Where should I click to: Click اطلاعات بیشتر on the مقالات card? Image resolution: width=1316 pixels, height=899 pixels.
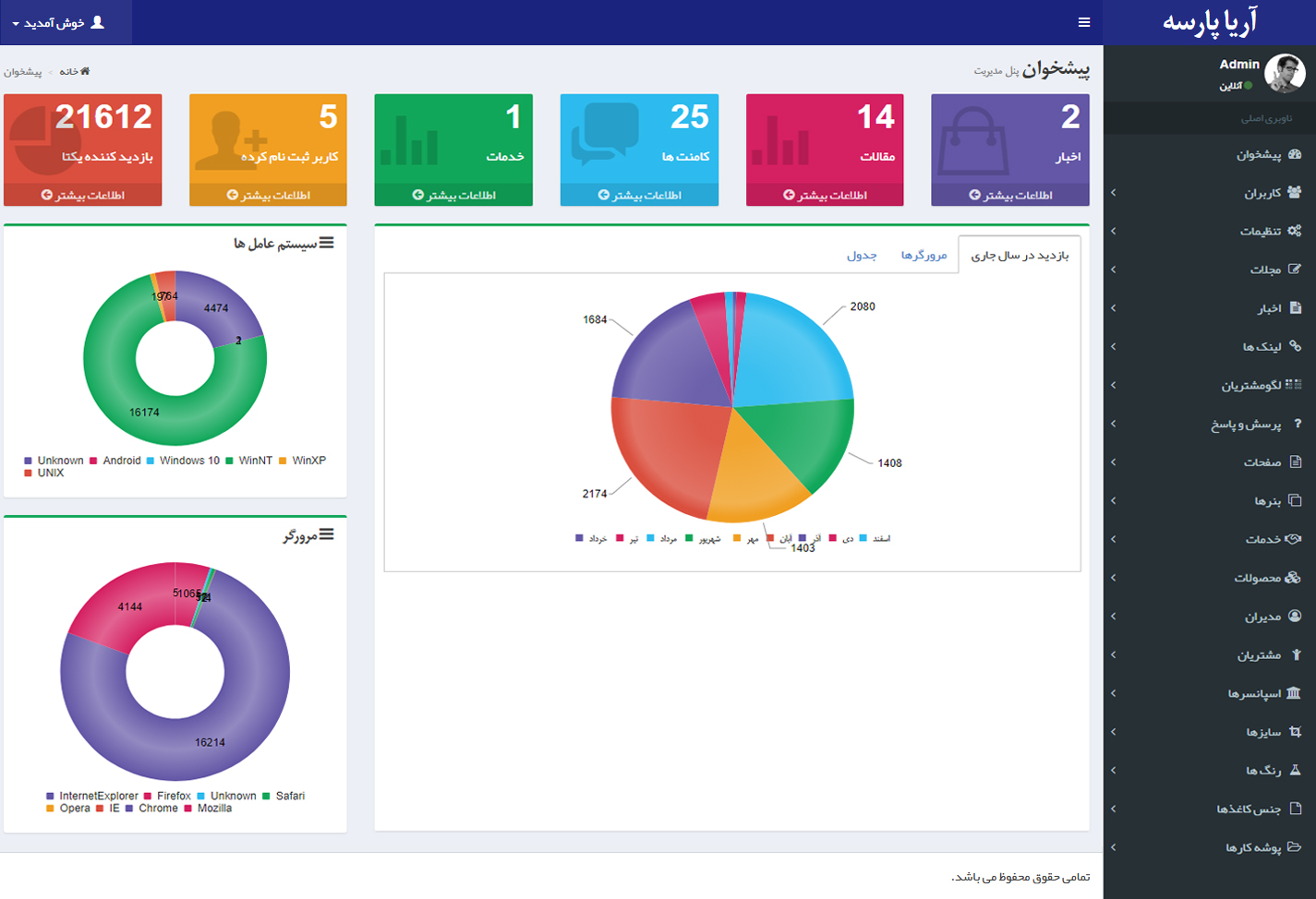pyautogui.click(x=825, y=195)
